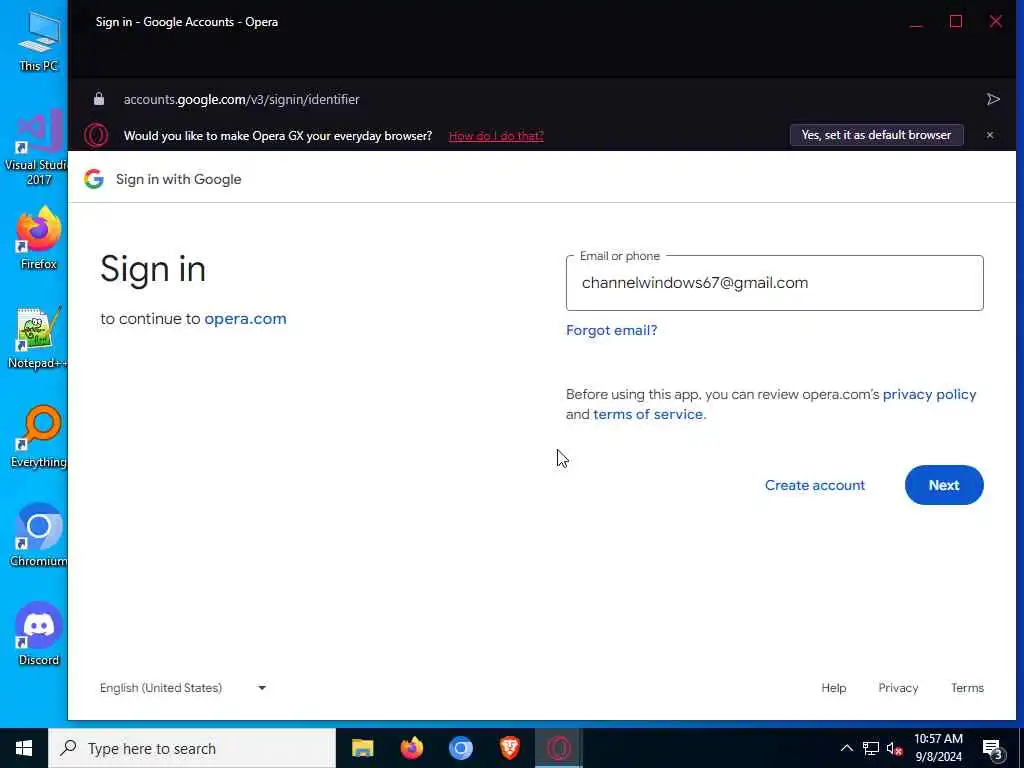Select the Visual Studio 2017 desktop shortcut
The image size is (1024, 768).
(39, 148)
